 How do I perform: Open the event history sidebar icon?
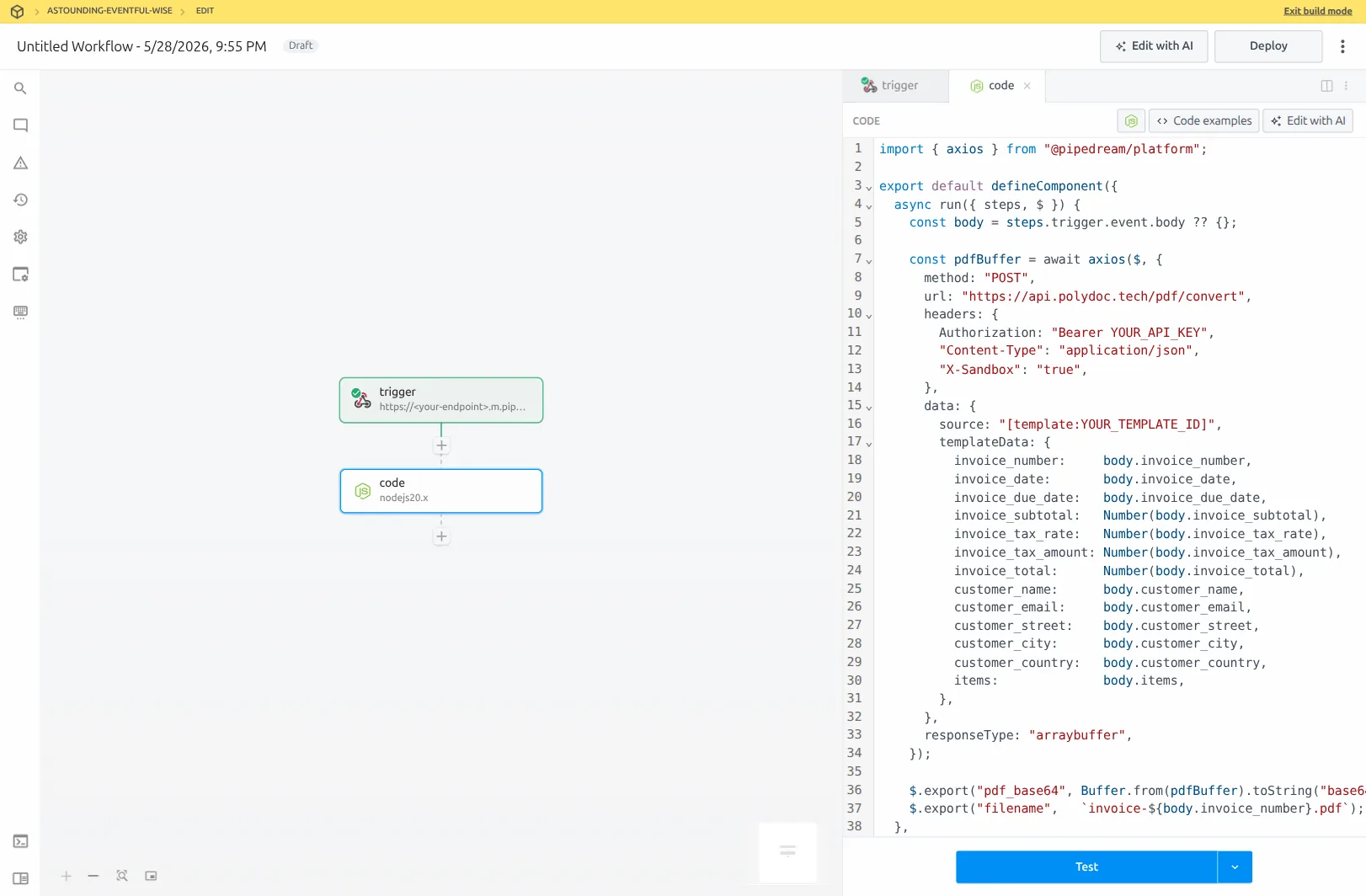tap(20, 200)
